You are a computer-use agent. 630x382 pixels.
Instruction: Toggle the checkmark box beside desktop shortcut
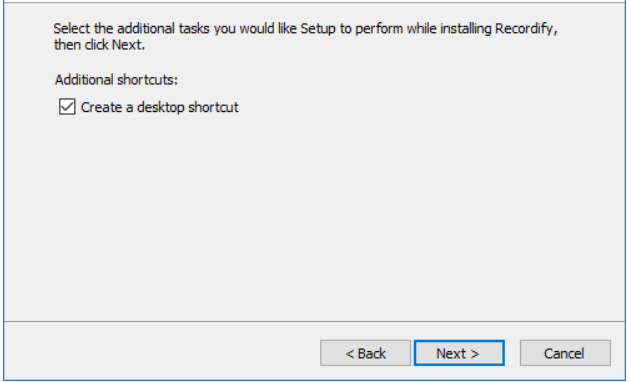pos(67,107)
